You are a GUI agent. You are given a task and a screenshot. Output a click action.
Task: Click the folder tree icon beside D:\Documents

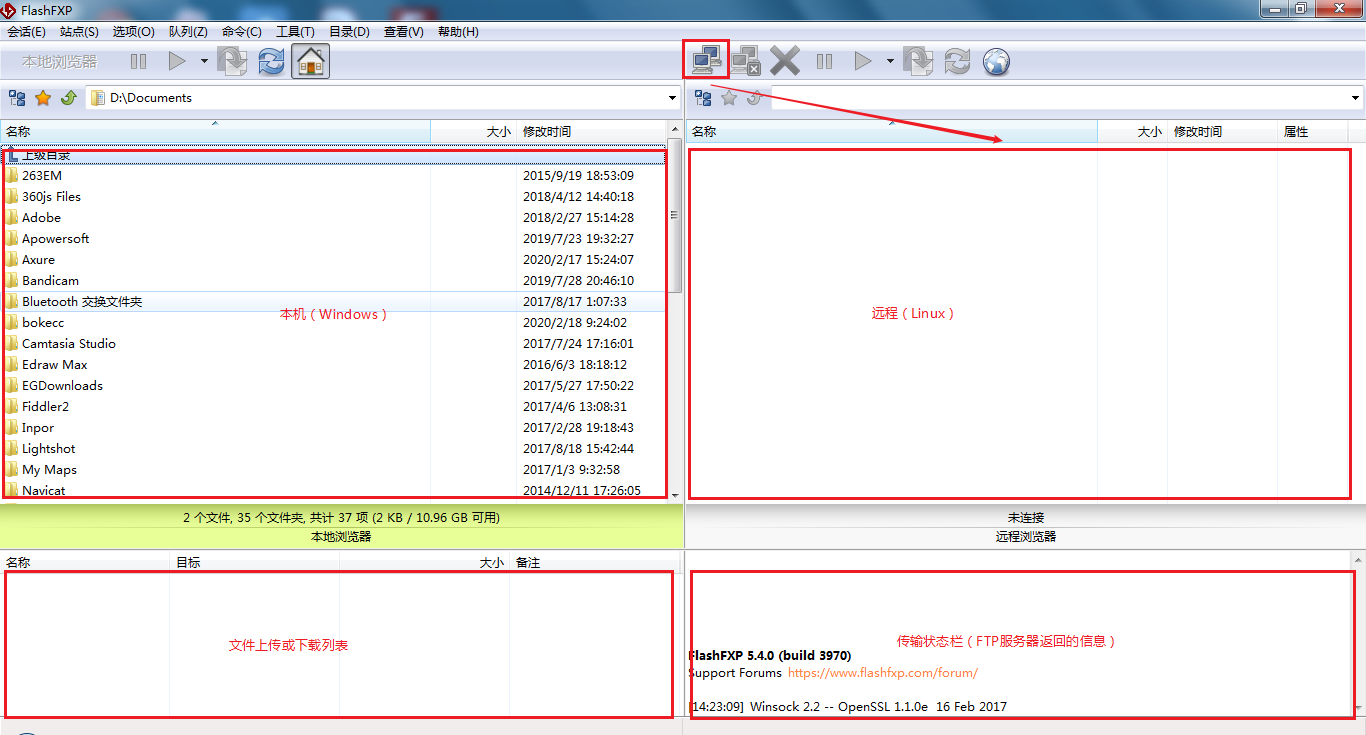17,98
